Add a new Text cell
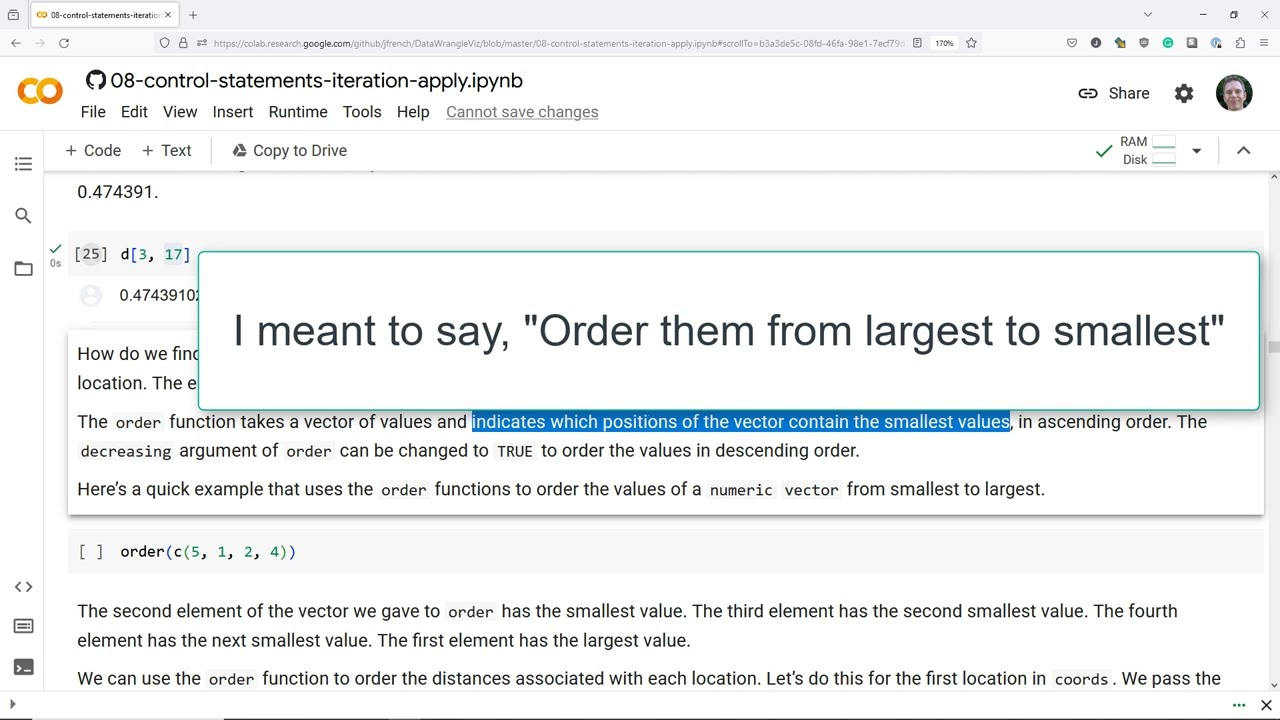1280x720 pixels. point(166,150)
